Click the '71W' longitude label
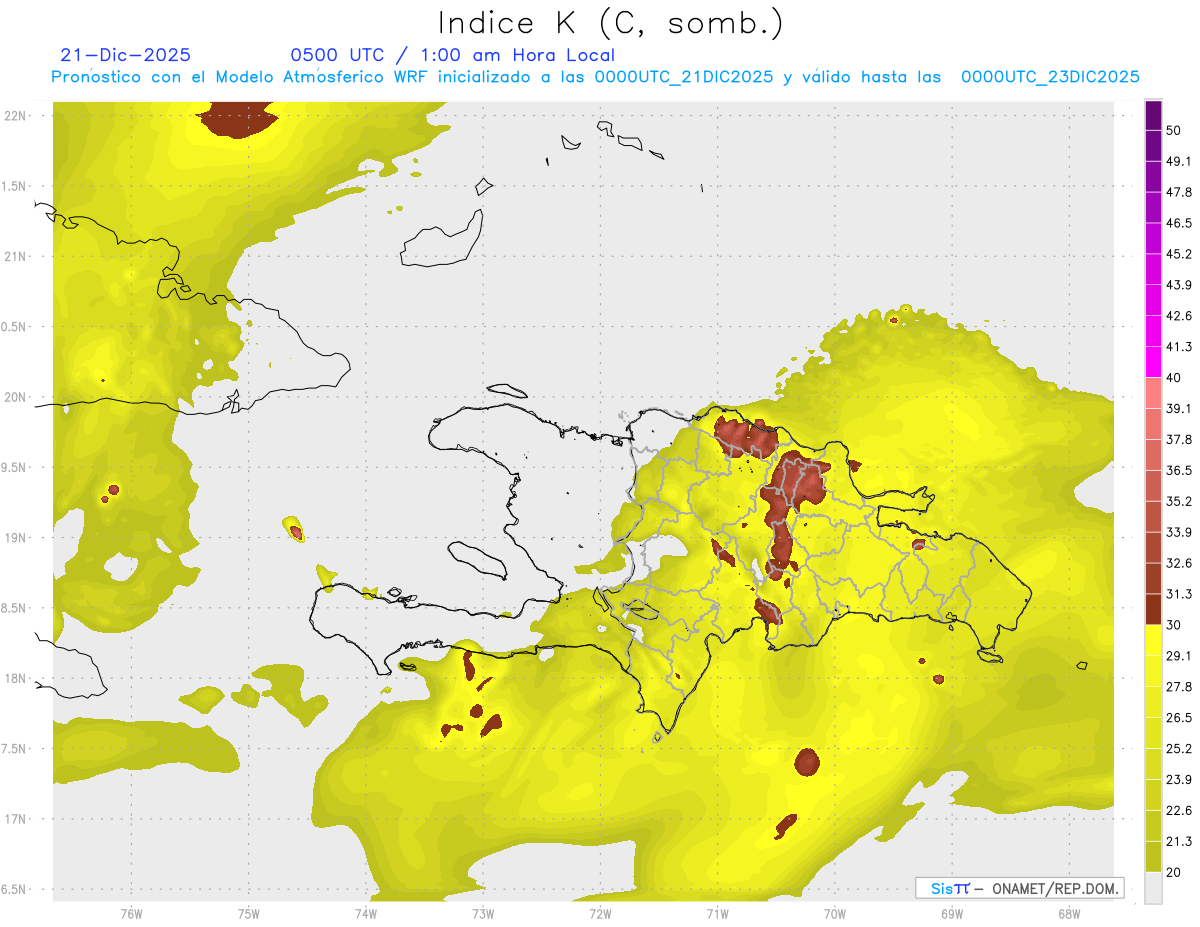 (x=717, y=913)
